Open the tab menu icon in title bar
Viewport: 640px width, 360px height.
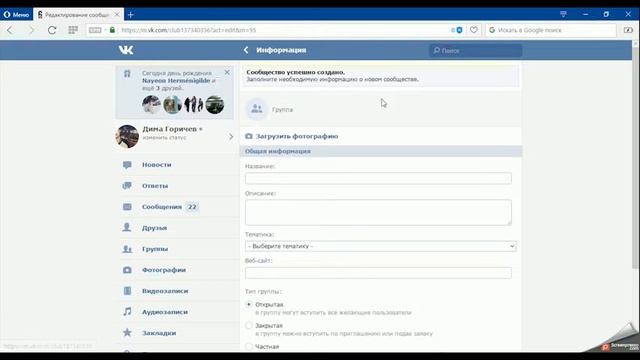click(x=563, y=14)
